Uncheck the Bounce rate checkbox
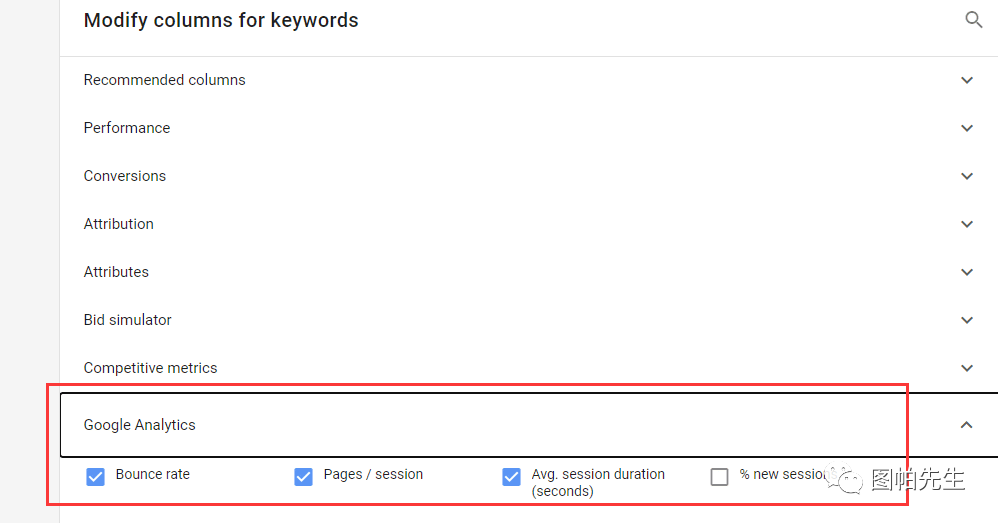This screenshot has height=523, width=998. 95,477
